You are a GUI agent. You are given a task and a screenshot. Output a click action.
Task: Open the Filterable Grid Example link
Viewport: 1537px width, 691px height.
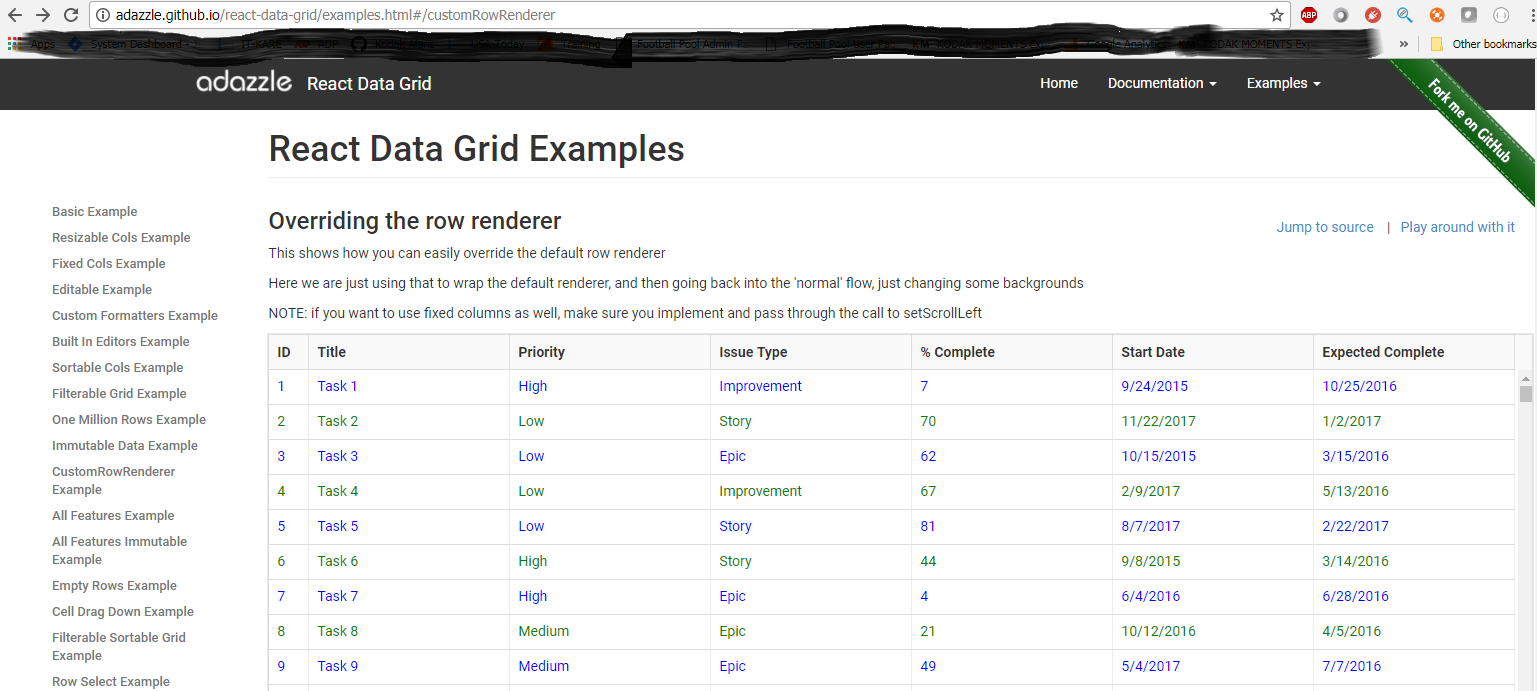pyautogui.click(x=119, y=393)
